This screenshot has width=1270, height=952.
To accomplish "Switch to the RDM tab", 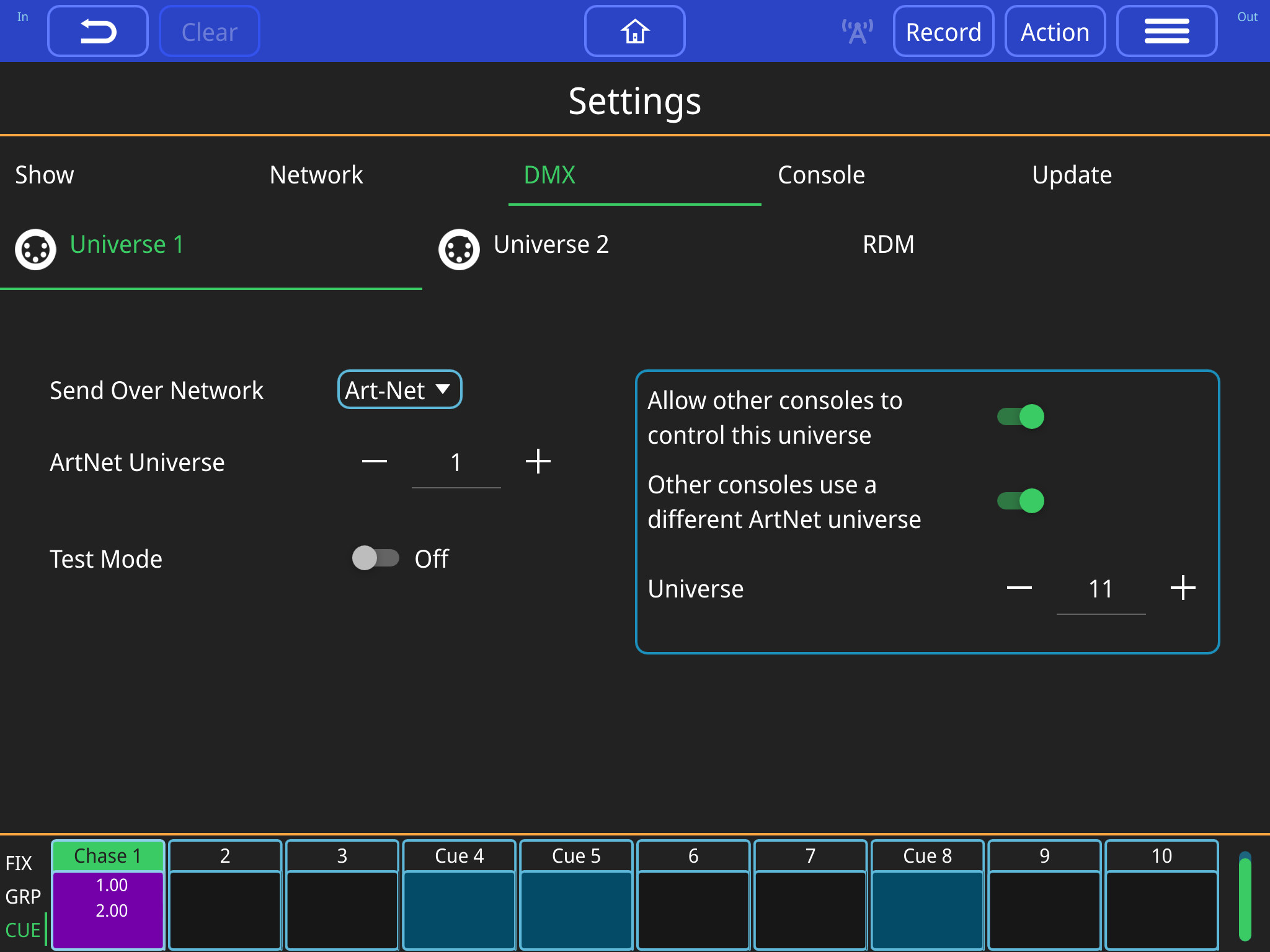I will (888, 244).
